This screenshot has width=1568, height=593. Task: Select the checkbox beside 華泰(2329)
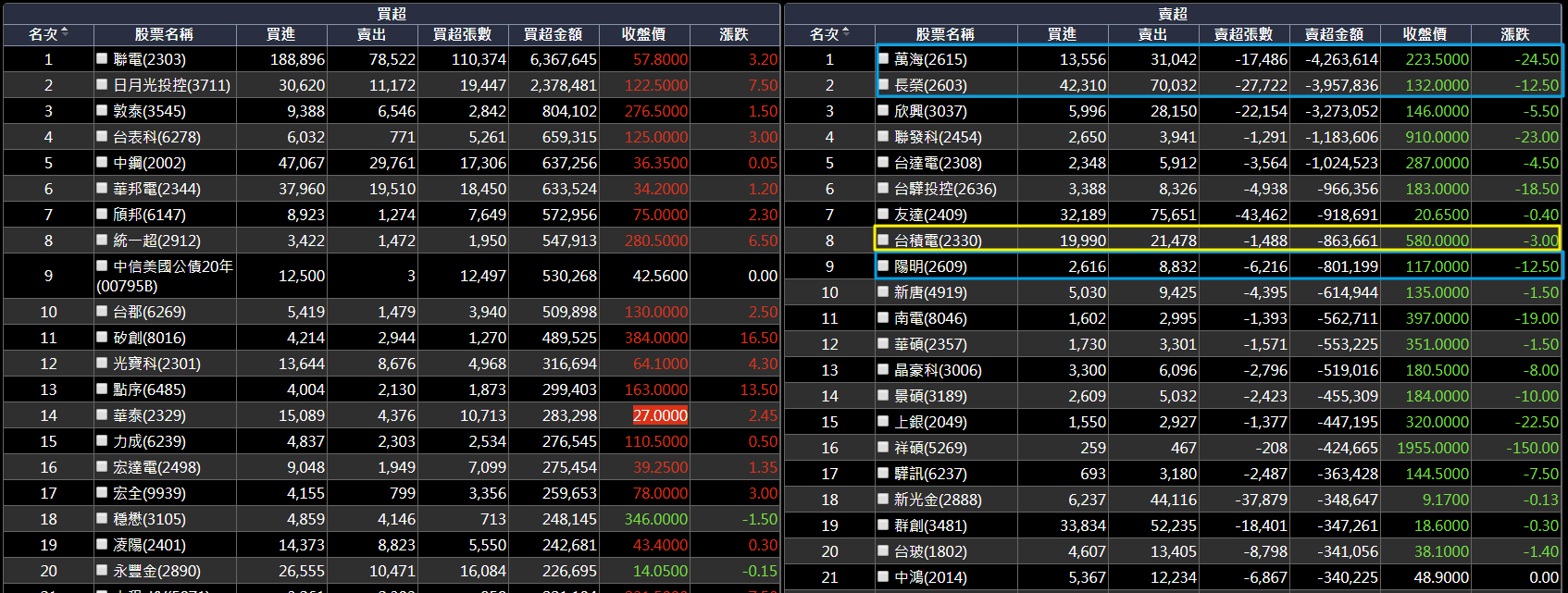102,415
